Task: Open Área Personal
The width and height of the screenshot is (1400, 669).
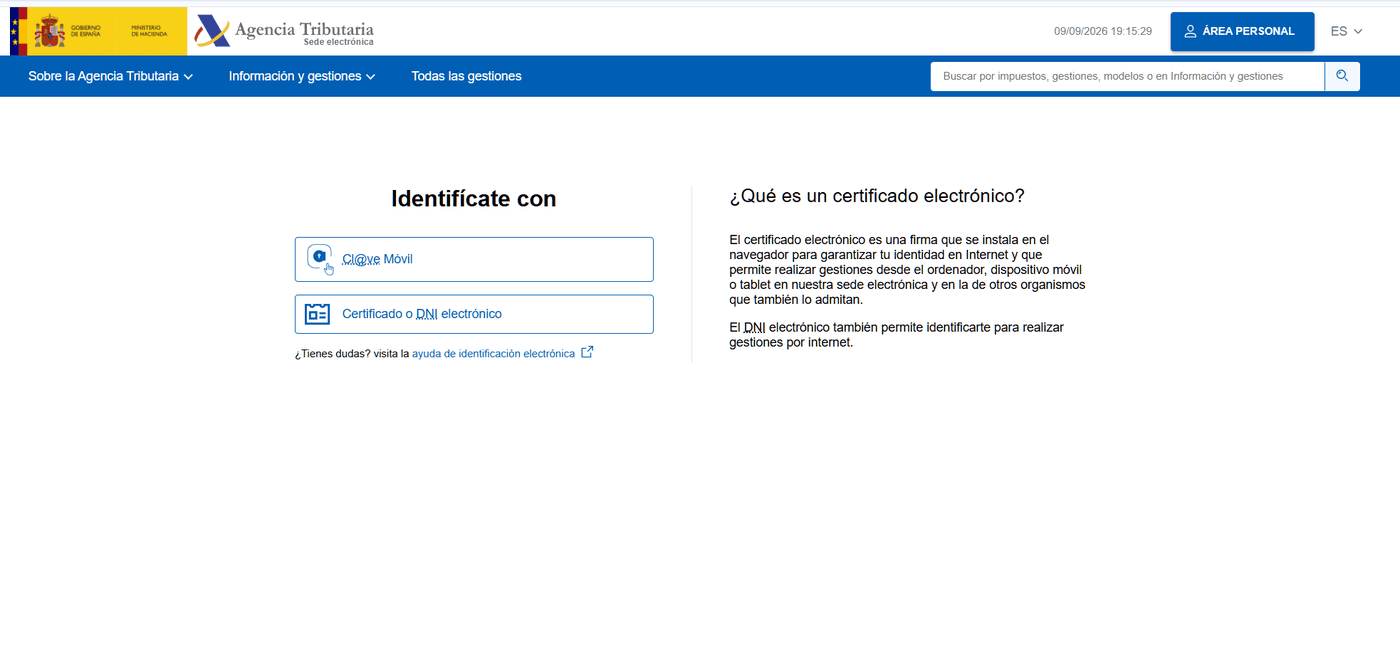Action: coord(1242,31)
